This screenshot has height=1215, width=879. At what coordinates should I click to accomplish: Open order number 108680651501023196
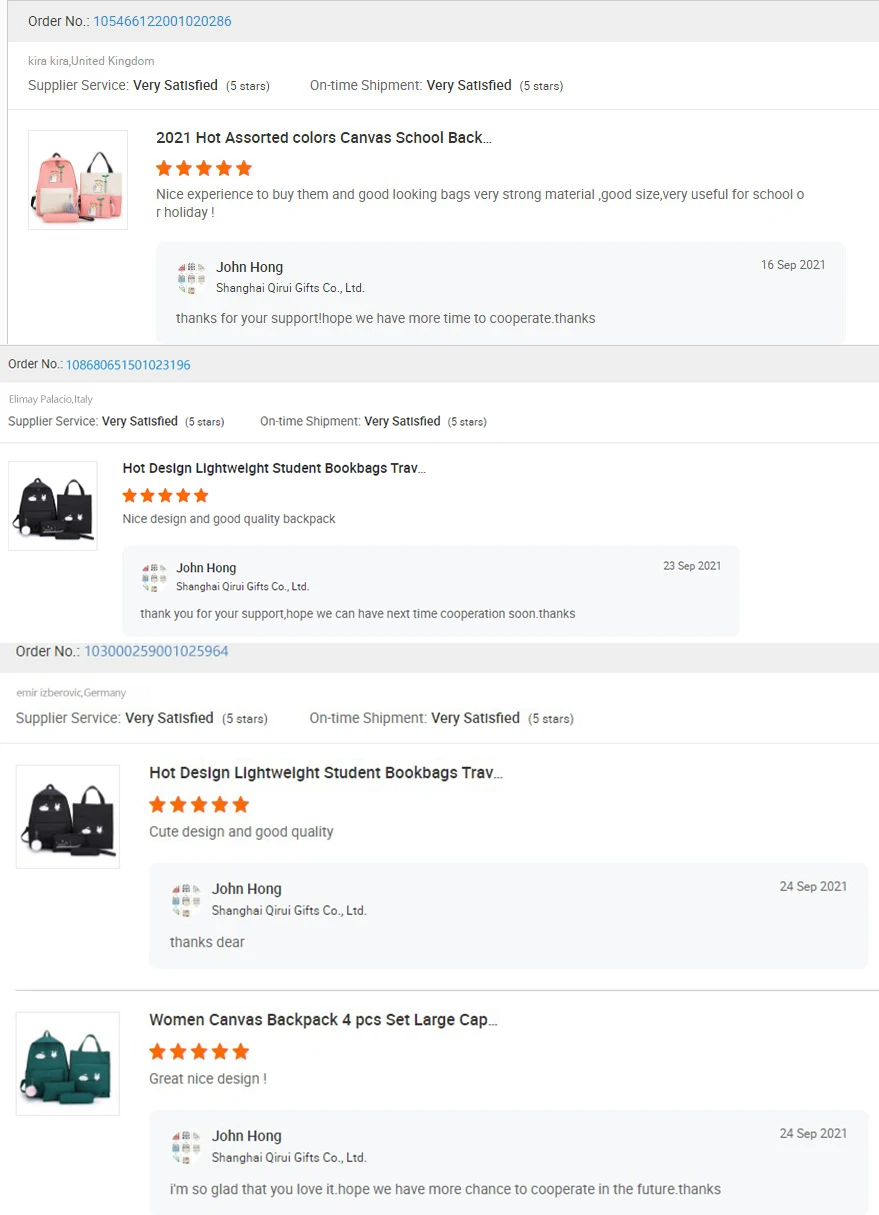coord(128,365)
